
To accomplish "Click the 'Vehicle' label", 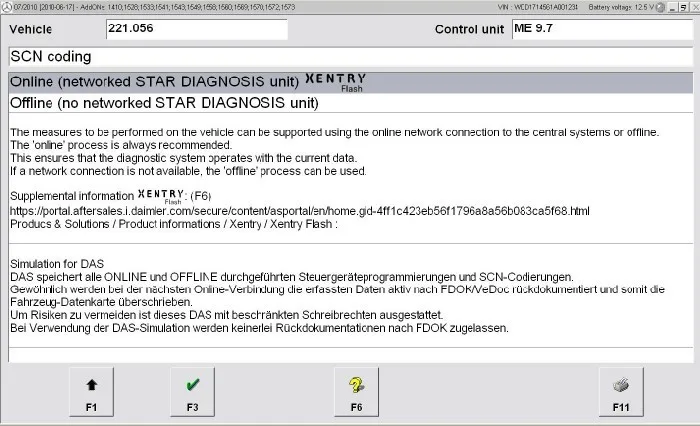I will [x=30, y=29].
